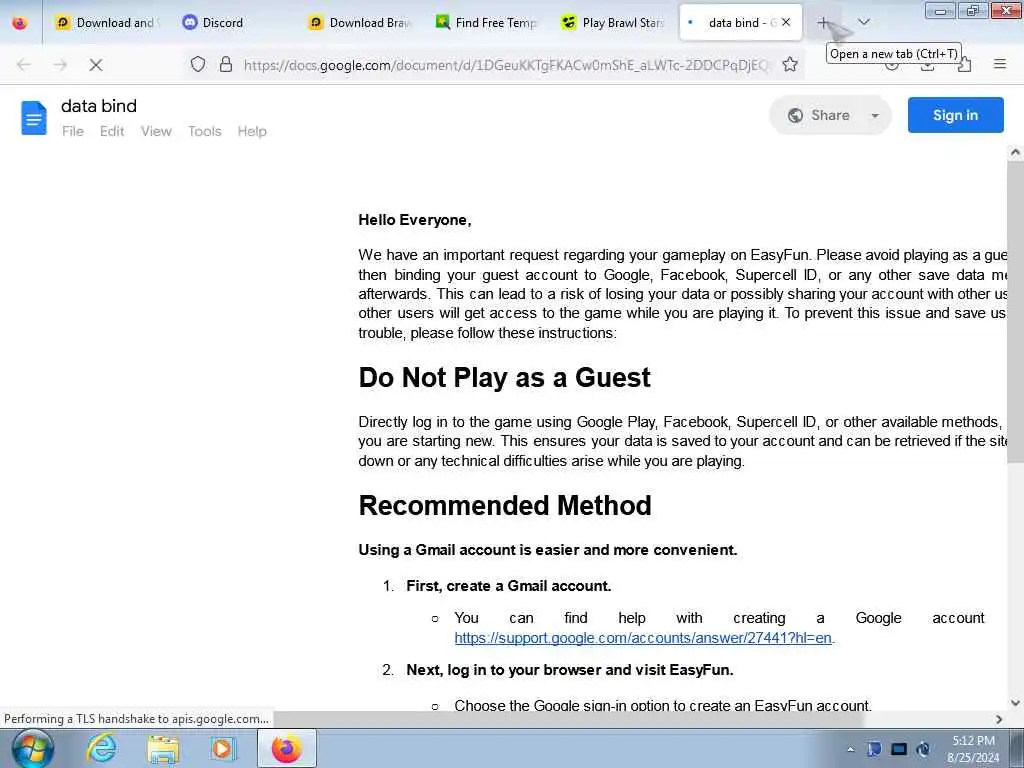Open the Help menu
1024x768 pixels.
[x=252, y=131]
